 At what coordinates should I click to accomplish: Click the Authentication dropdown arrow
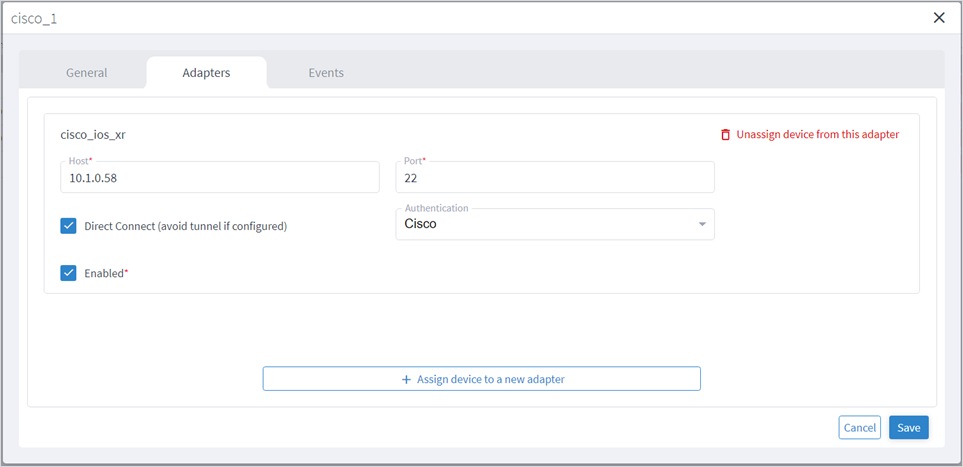703,224
